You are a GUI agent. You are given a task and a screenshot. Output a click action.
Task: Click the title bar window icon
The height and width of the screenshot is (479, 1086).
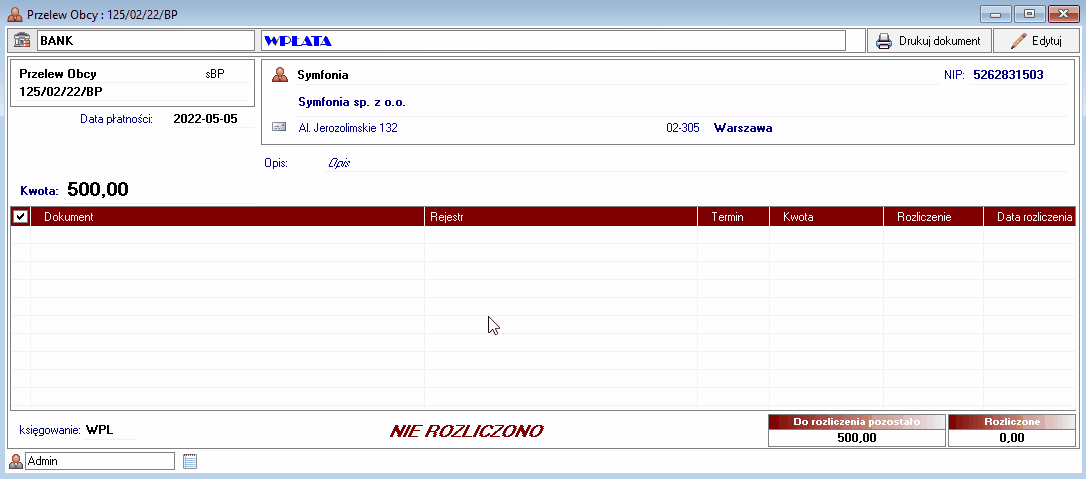coord(15,13)
